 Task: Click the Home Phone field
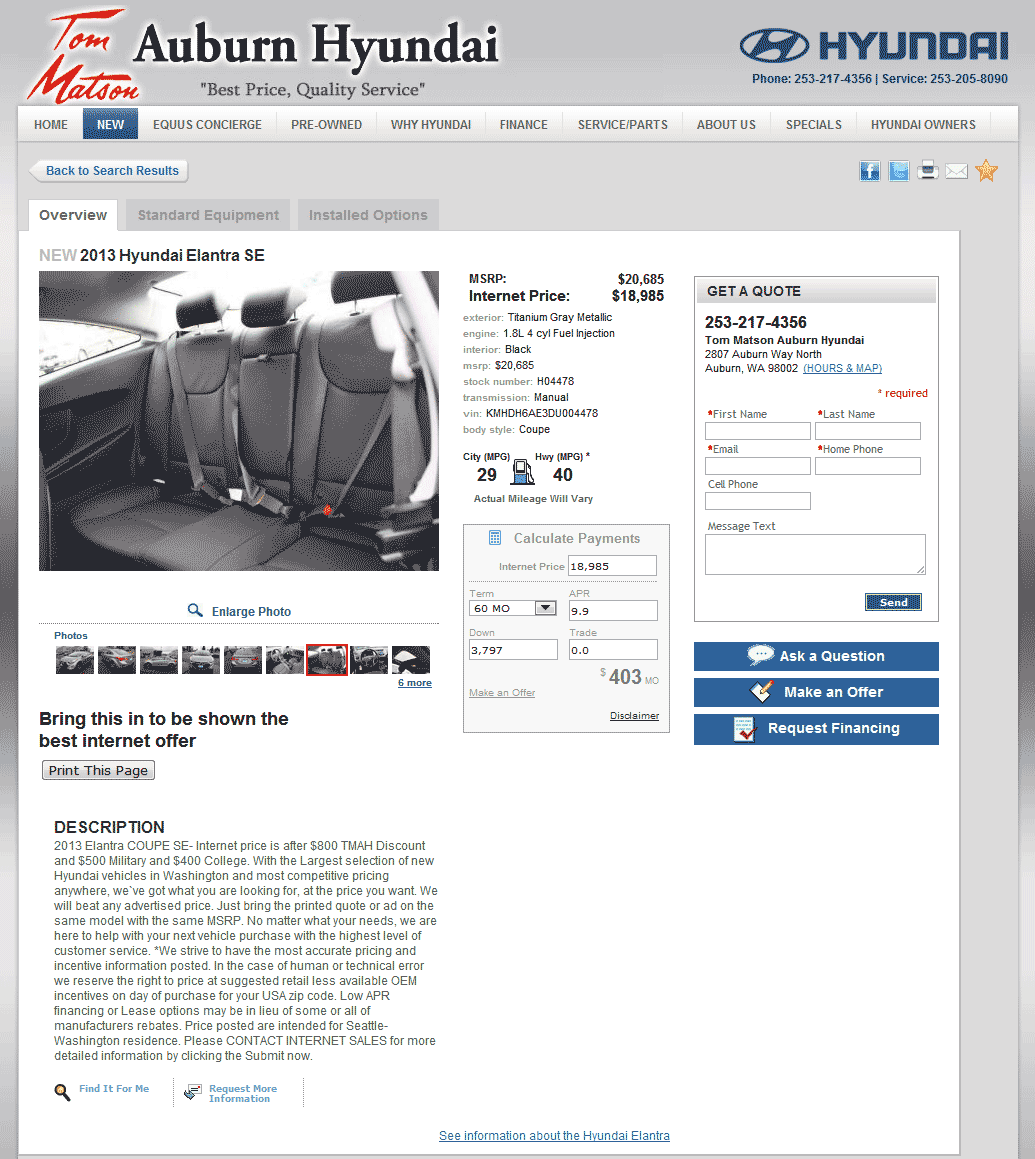coord(868,466)
